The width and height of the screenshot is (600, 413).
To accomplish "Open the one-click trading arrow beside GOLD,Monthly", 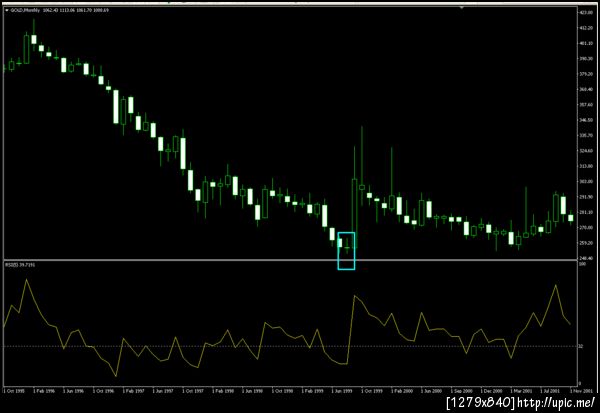I will 7,10.
